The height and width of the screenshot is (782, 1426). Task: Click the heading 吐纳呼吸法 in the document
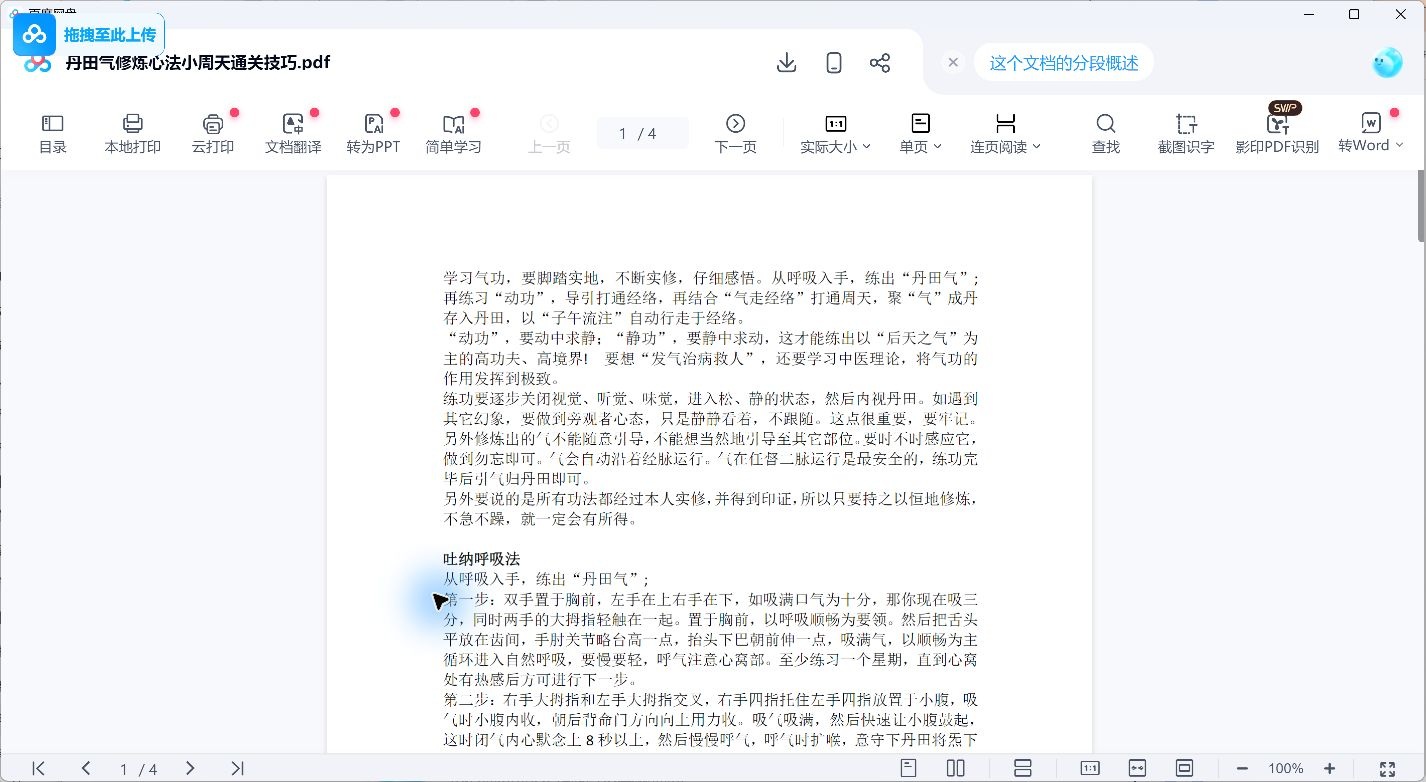[x=482, y=559]
